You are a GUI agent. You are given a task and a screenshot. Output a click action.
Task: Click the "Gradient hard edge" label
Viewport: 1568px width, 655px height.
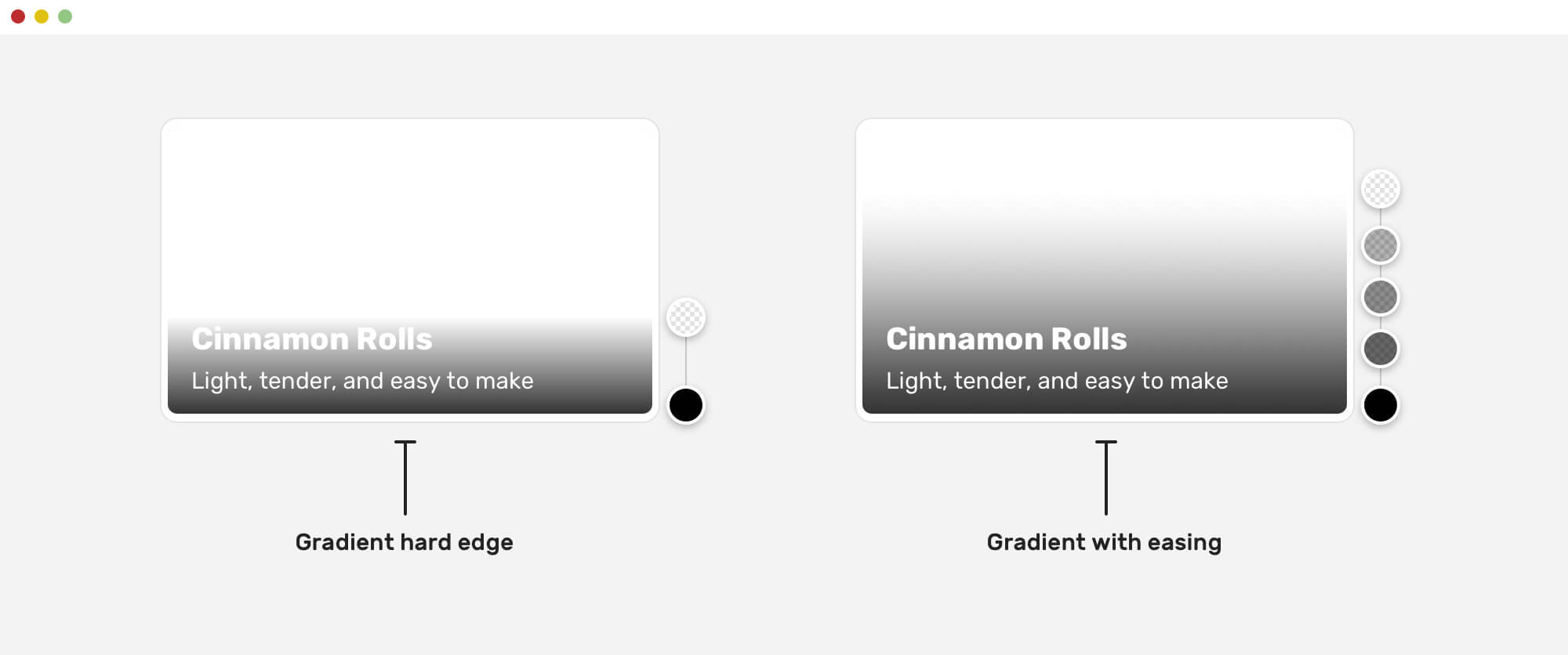pyautogui.click(x=404, y=542)
